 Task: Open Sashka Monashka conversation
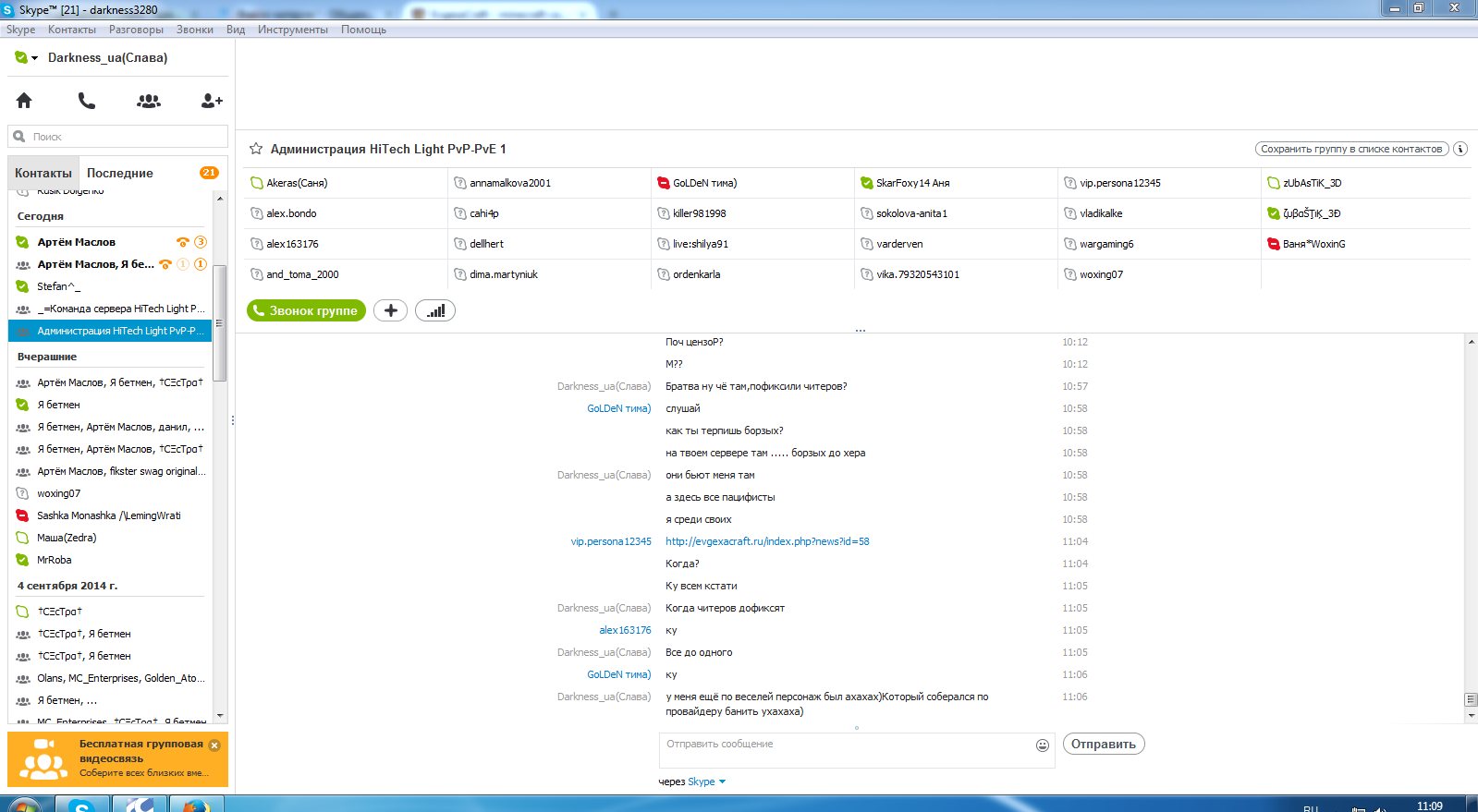[109, 515]
